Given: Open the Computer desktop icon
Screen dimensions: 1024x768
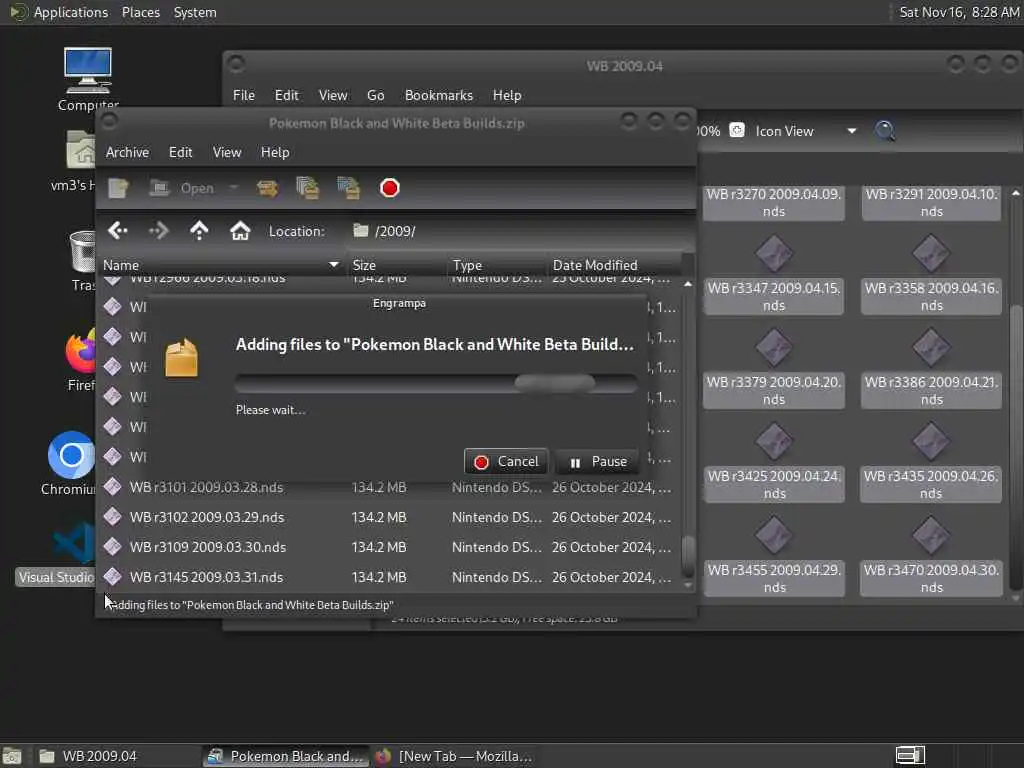Looking at the screenshot, I should 88,79.
